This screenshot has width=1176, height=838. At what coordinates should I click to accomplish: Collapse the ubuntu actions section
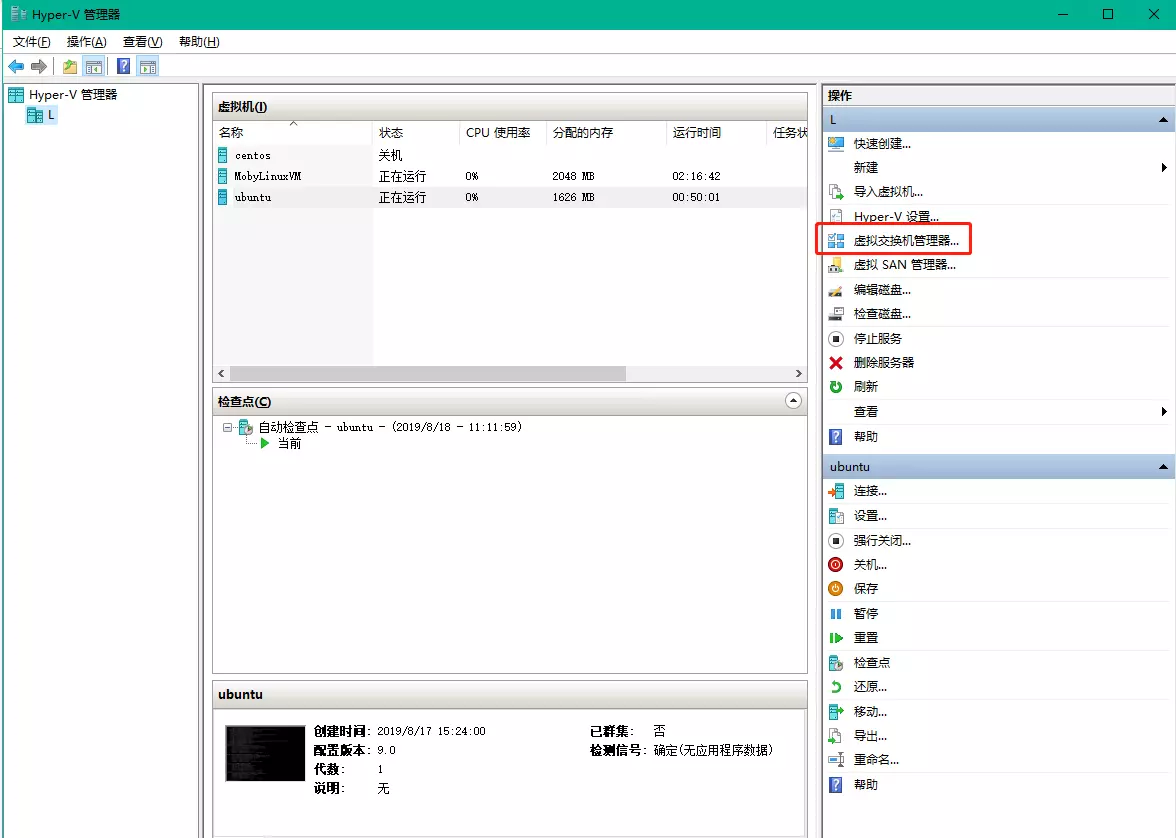tap(1163, 467)
